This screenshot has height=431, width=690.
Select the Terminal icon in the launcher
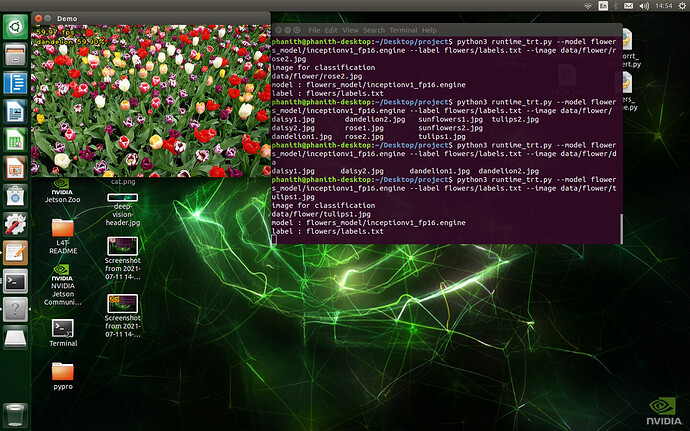point(15,281)
